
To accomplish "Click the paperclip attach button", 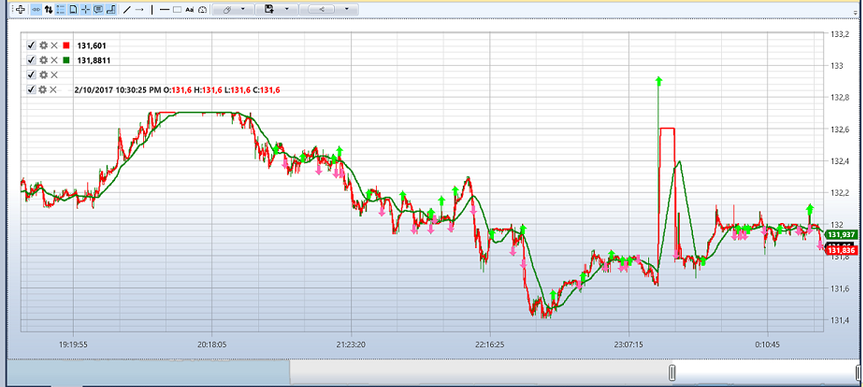I will pos(226,9).
